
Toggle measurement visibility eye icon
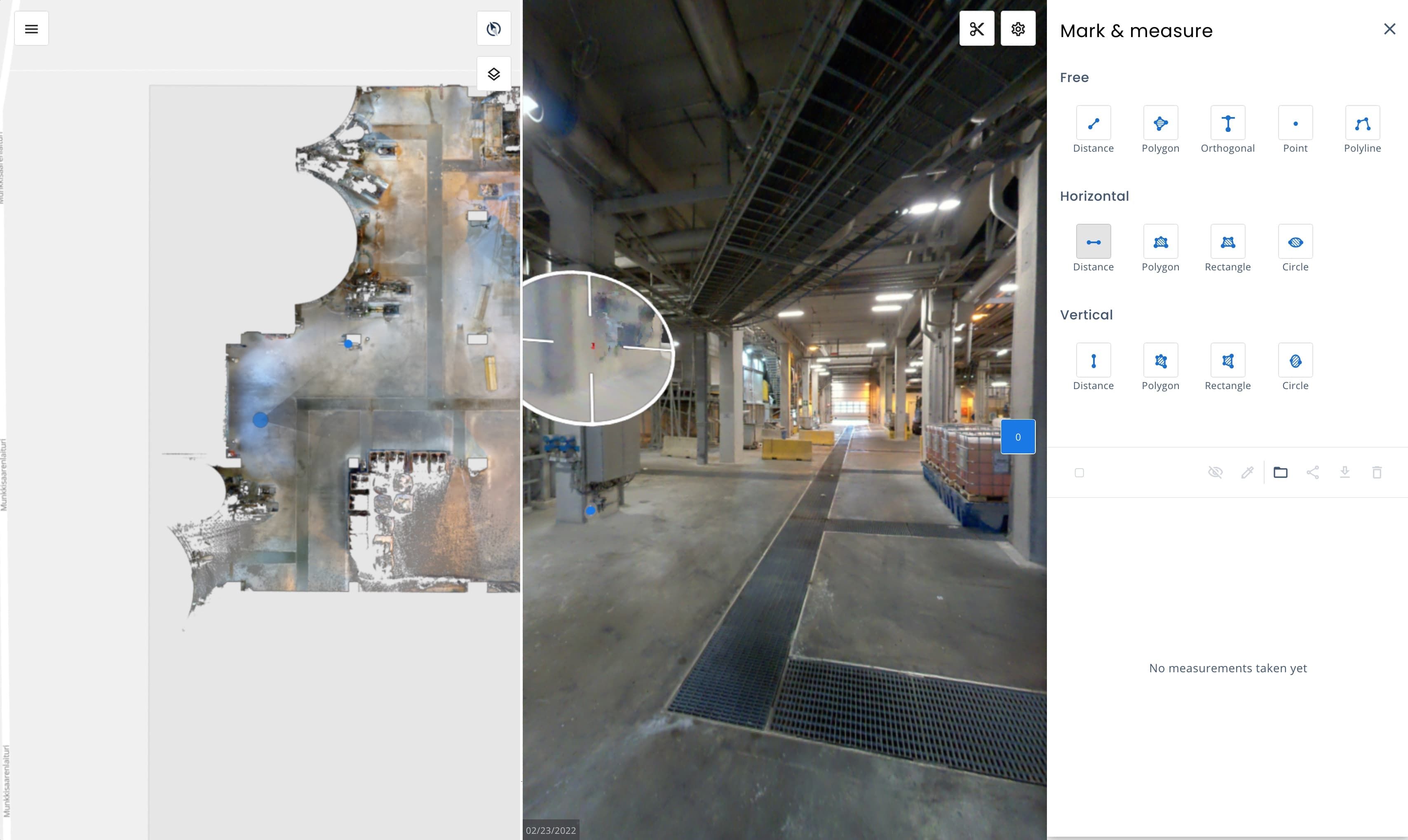click(1215, 472)
